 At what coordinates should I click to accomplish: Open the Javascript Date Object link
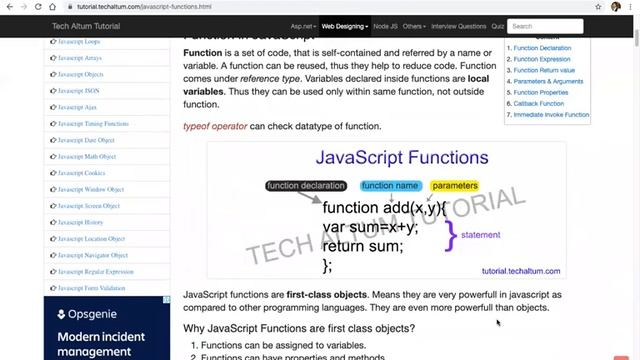click(x=86, y=140)
